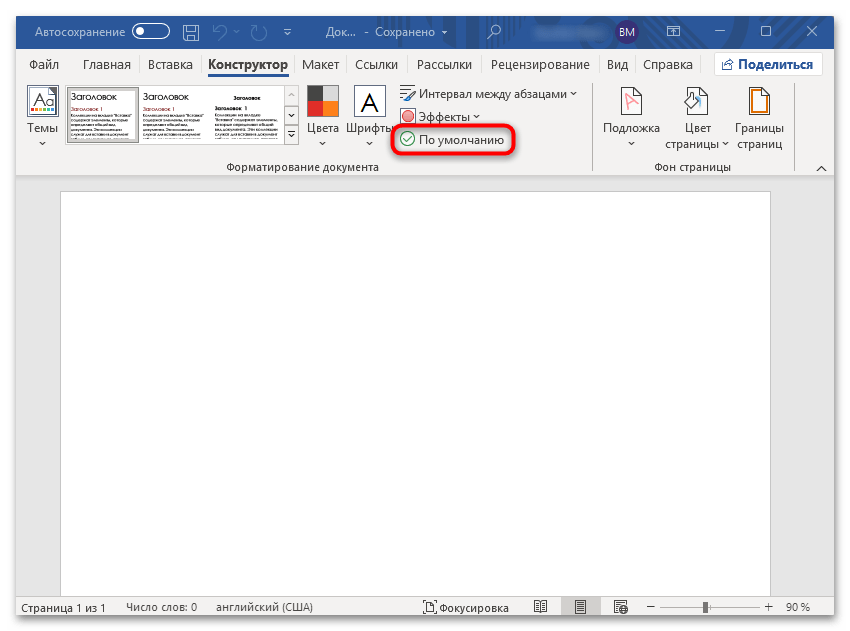Image resolution: width=850 pixels, height=631 pixels.
Task: Expand Интервал между абзацами dropdown
Action: click(x=488, y=94)
